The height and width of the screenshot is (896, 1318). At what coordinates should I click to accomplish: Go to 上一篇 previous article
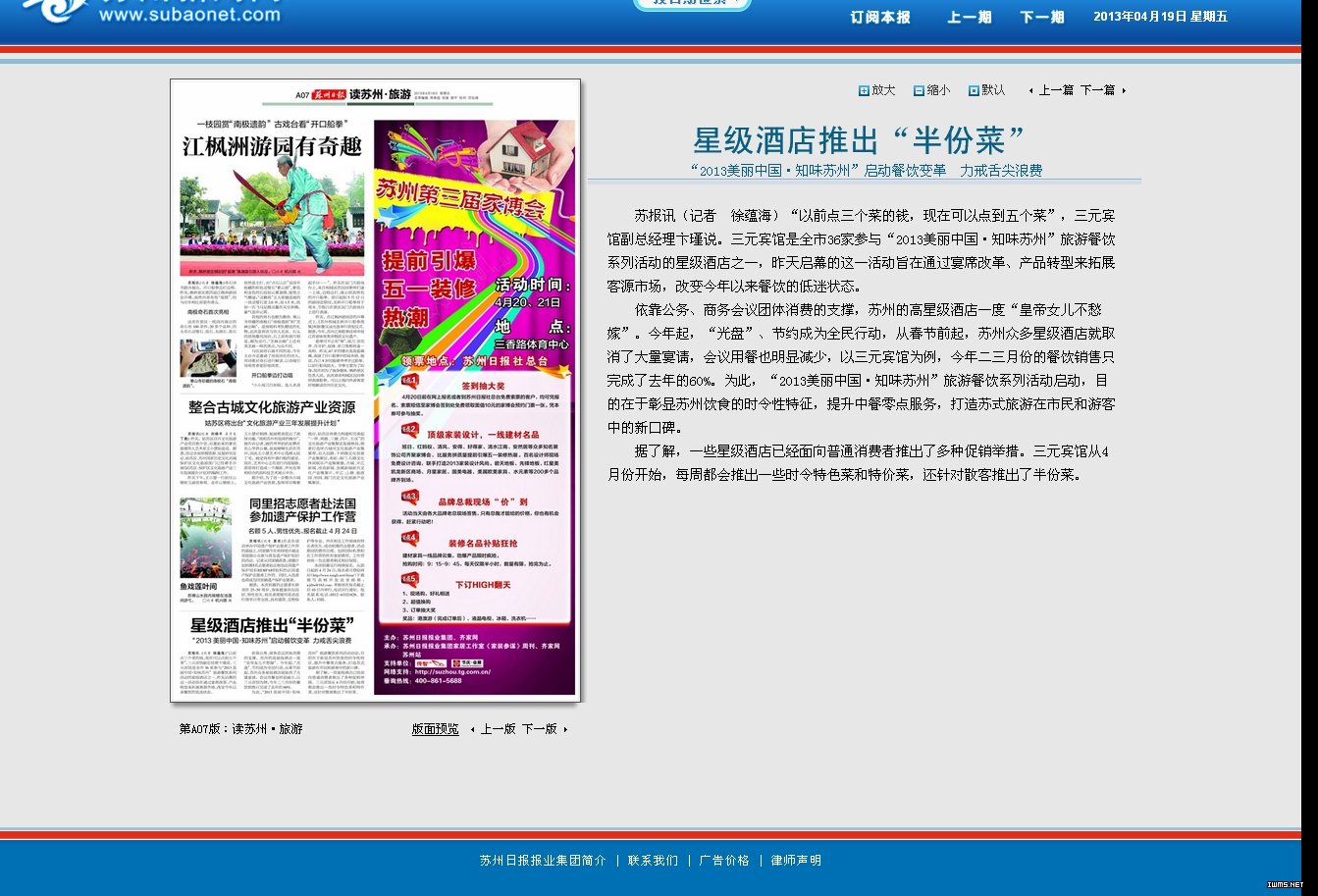1056,90
